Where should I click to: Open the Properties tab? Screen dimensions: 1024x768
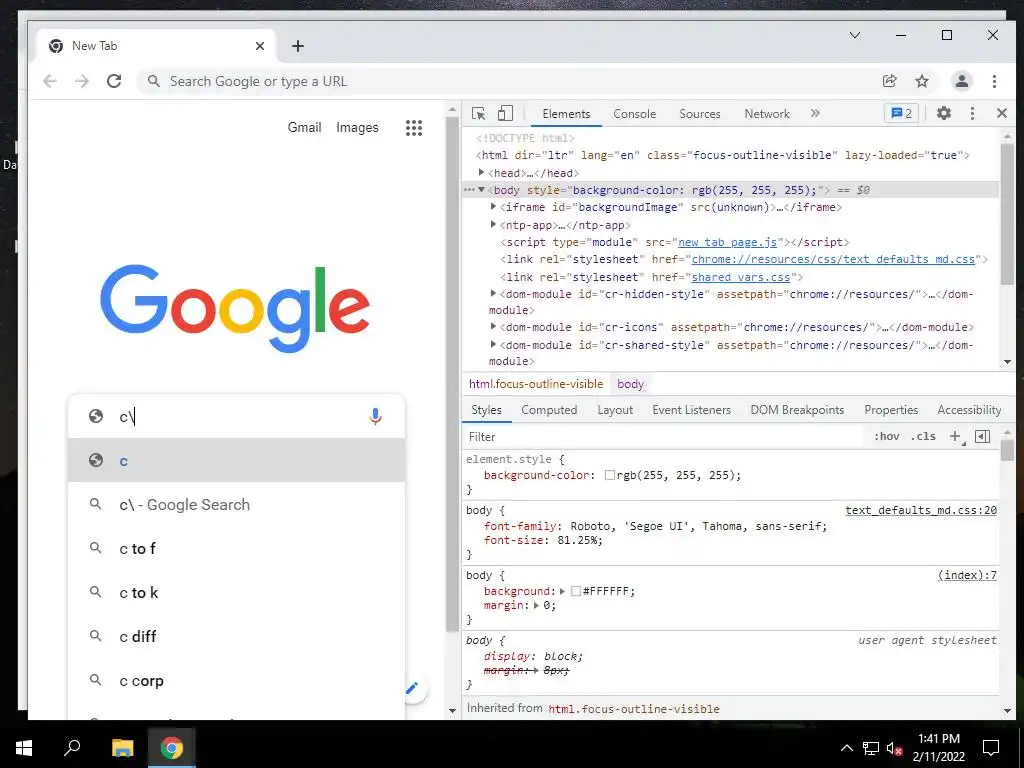click(891, 409)
